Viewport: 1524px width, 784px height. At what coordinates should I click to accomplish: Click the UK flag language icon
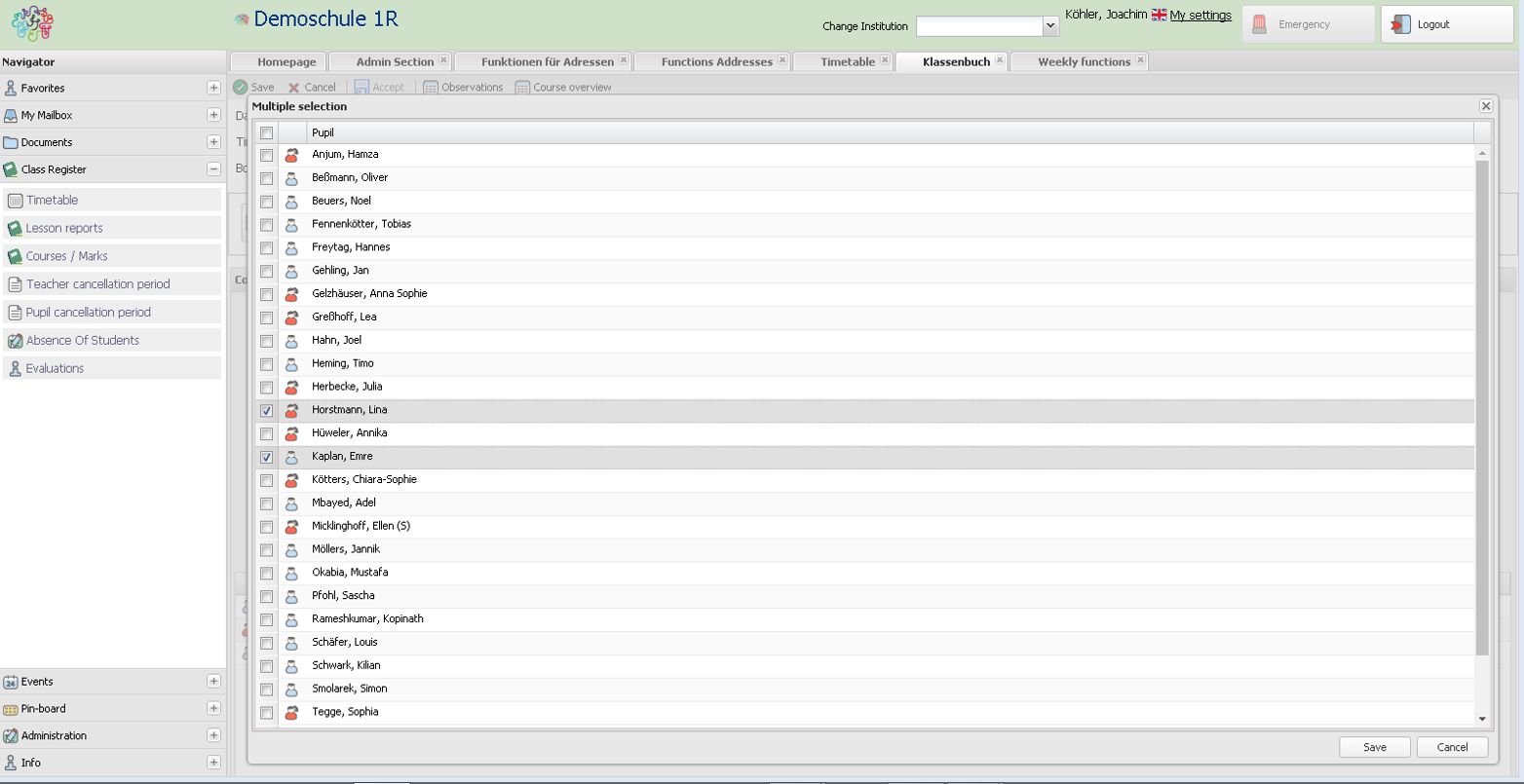tap(1159, 16)
